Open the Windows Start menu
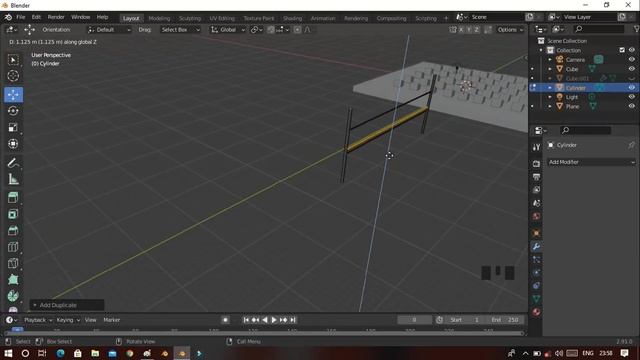Image resolution: width=640 pixels, height=360 pixels. point(8,353)
